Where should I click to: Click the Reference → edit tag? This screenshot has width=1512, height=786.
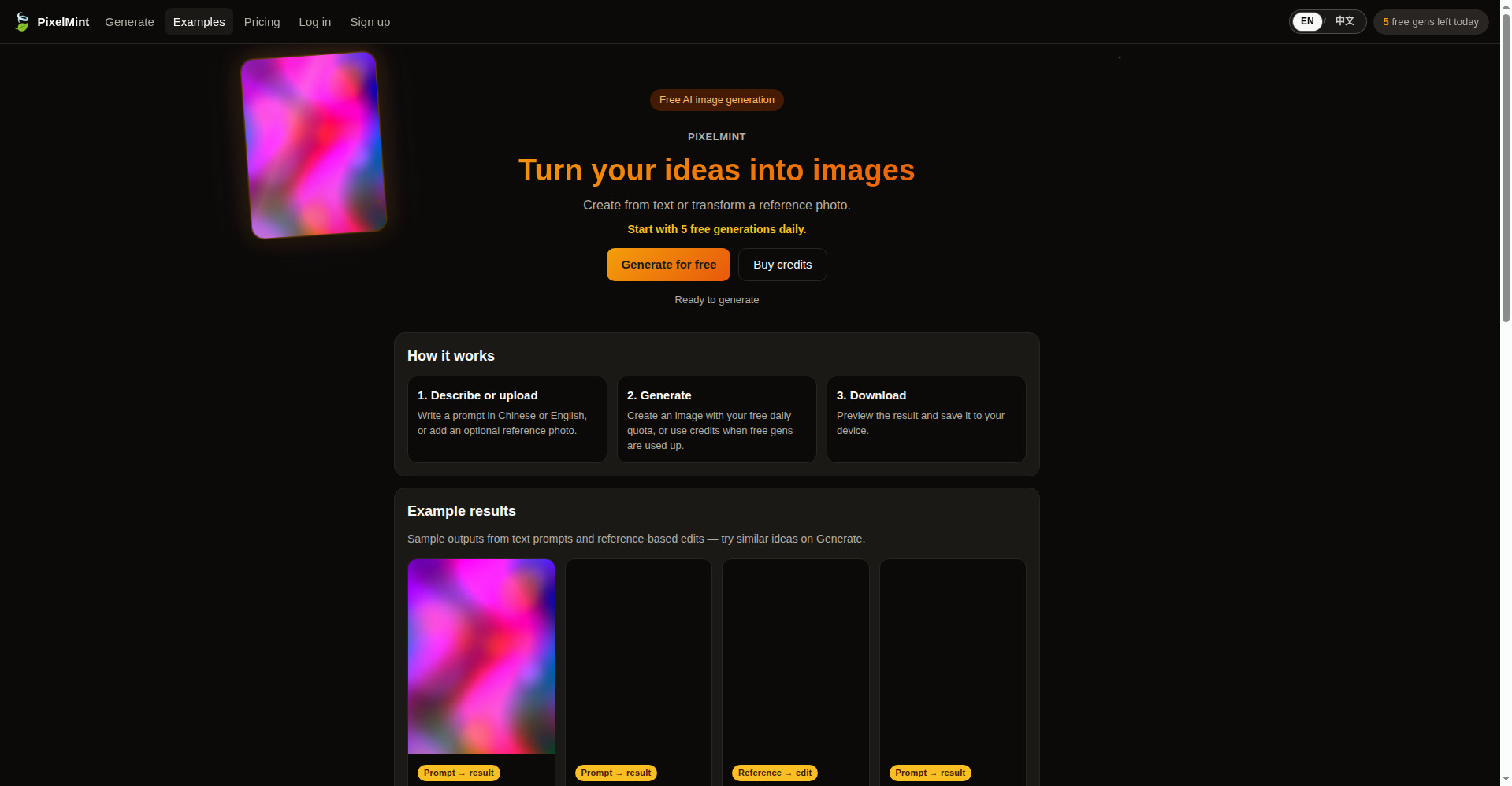[x=775, y=773]
